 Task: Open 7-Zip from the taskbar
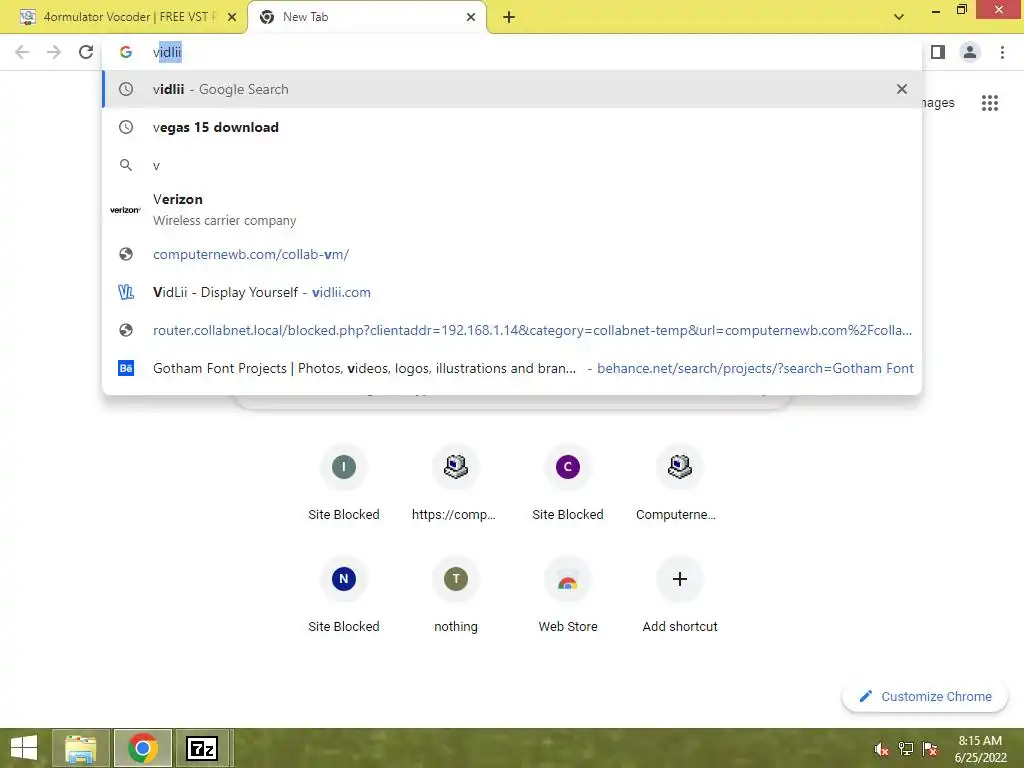pyautogui.click(x=202, y=748)
